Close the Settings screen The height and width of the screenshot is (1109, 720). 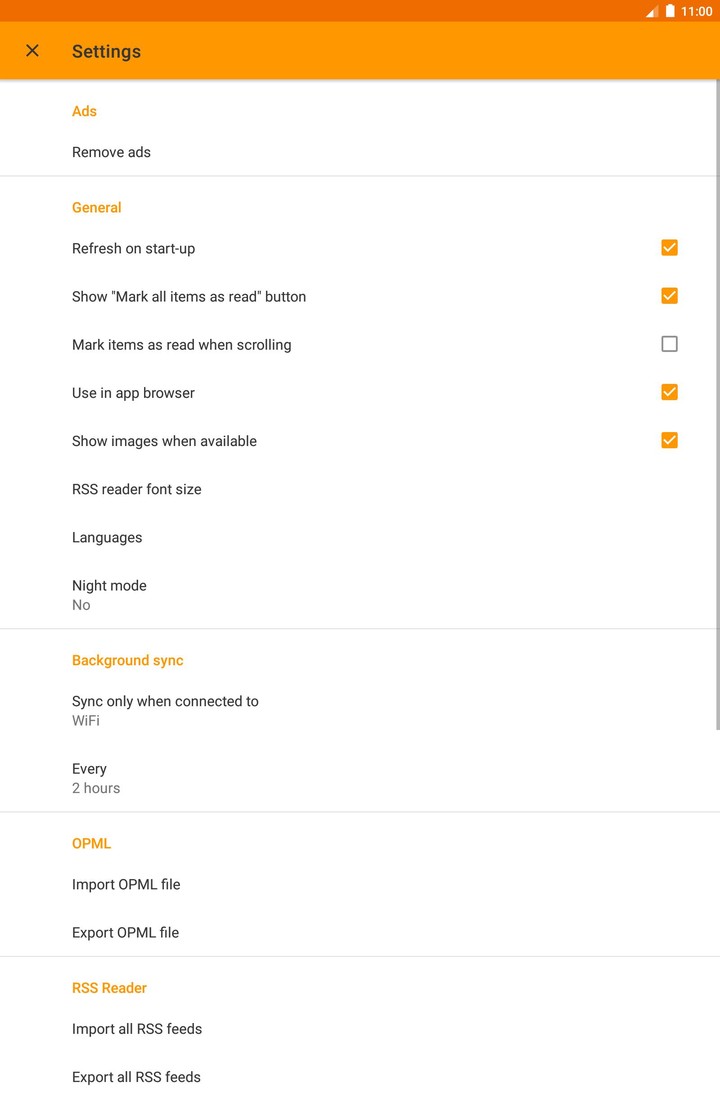[32, 50]
